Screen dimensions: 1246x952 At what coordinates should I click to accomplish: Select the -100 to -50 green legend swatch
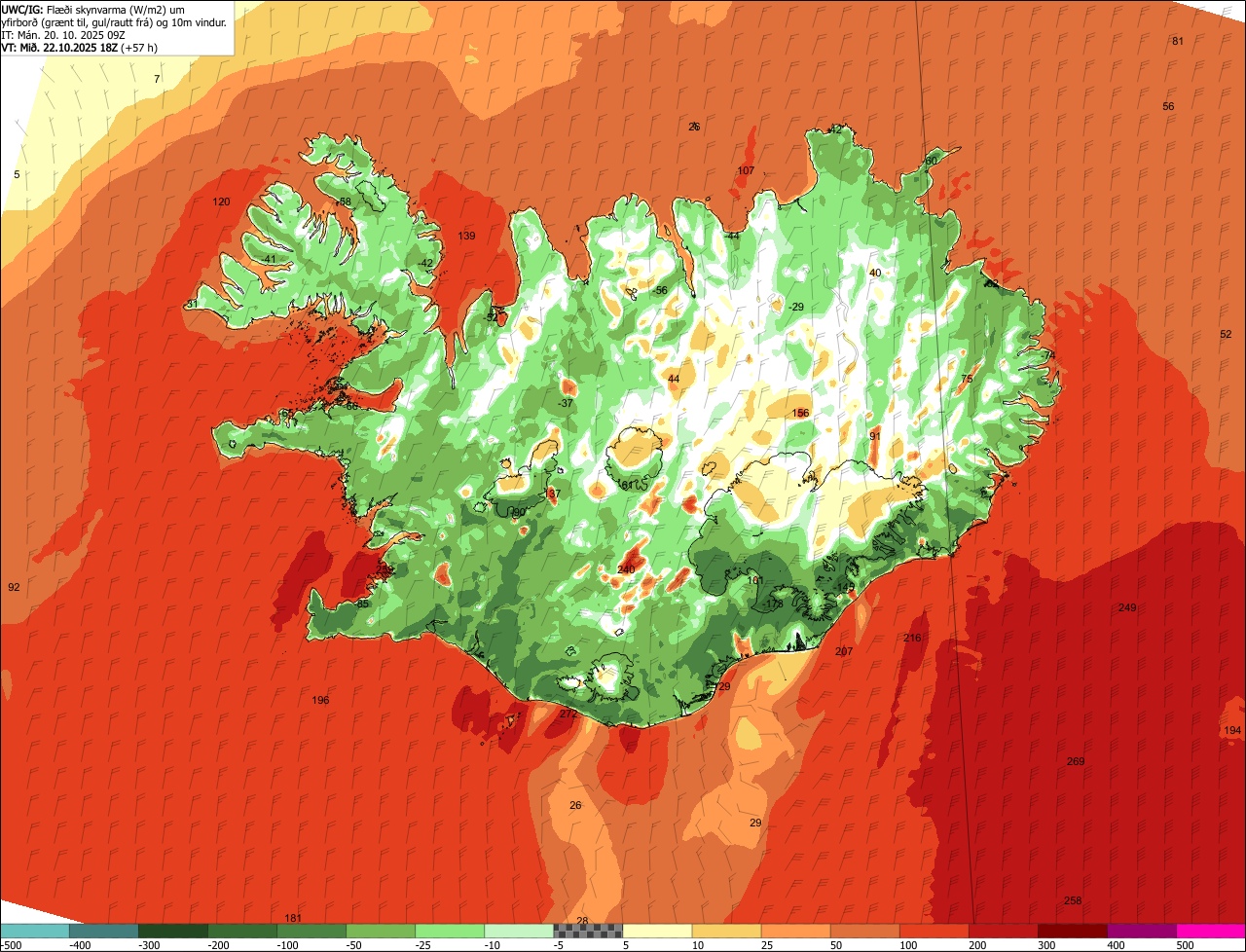[x=311, y=931]
